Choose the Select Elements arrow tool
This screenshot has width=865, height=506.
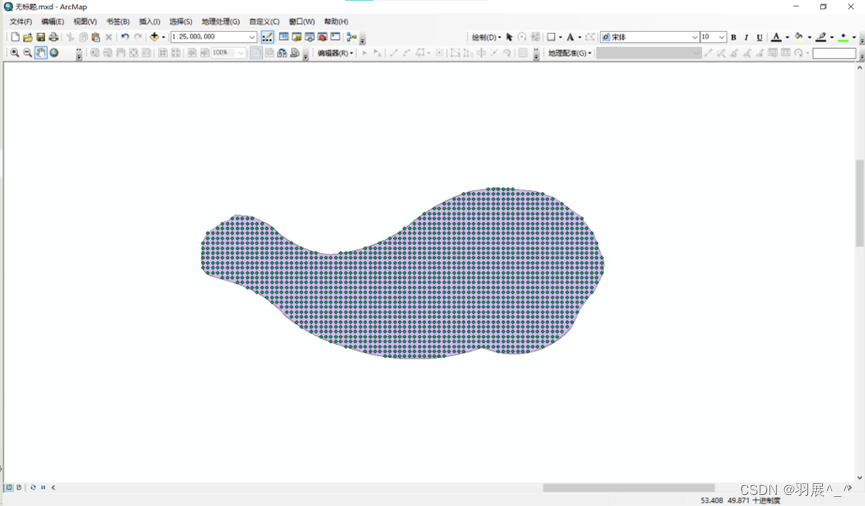(x=509, y=37)
